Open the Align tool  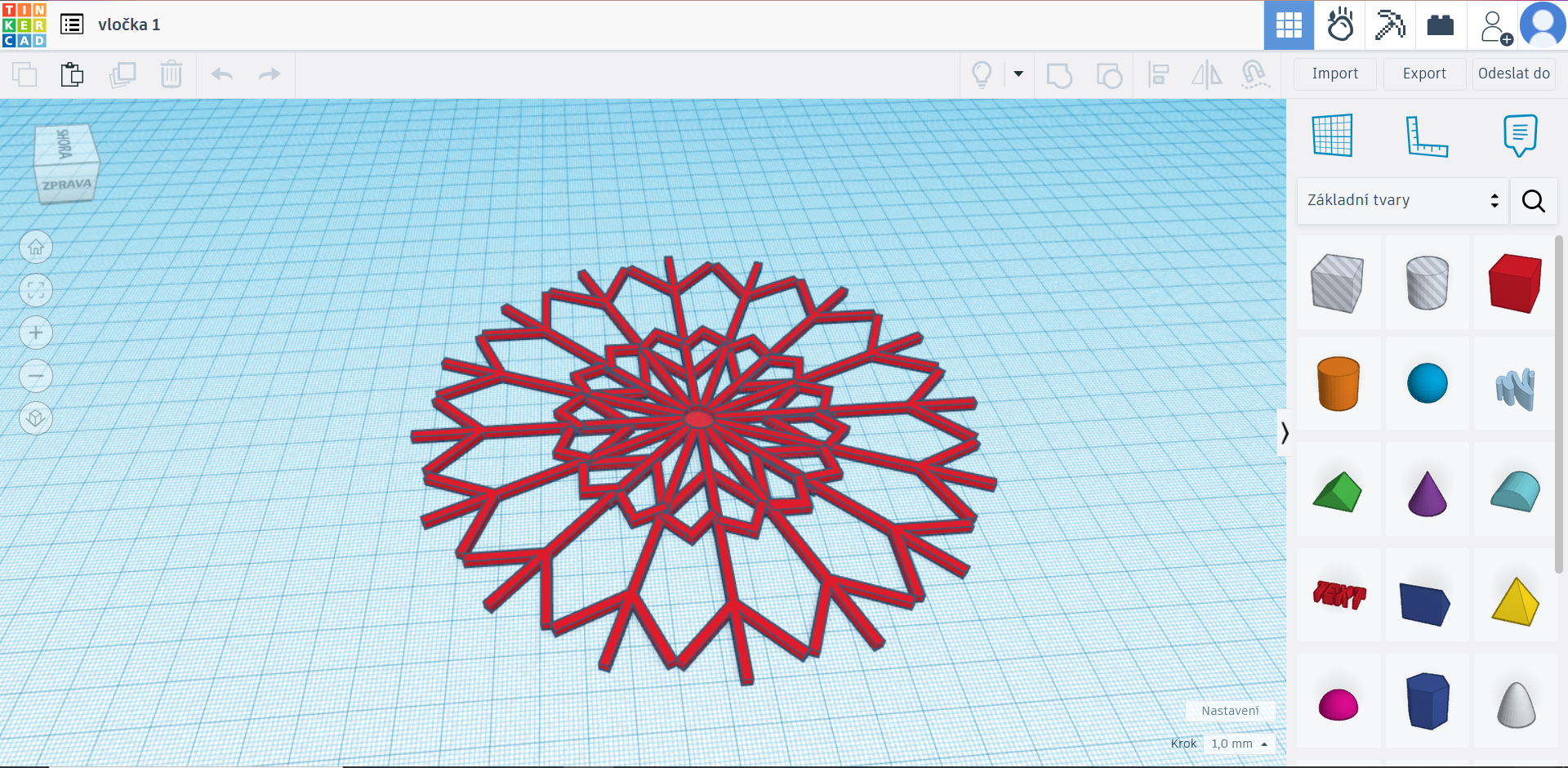[x=1158, y=74]
